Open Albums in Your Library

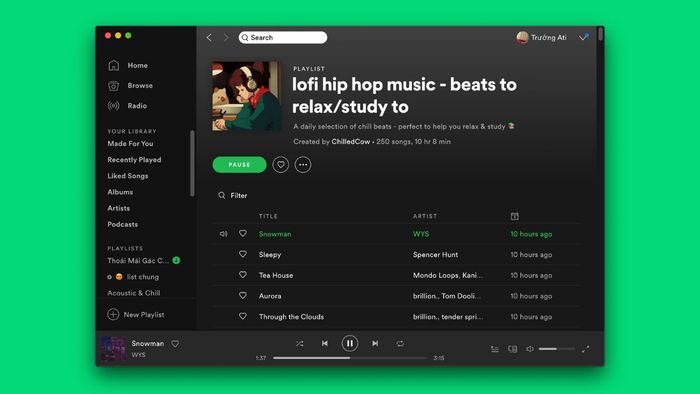coord(120,192)
